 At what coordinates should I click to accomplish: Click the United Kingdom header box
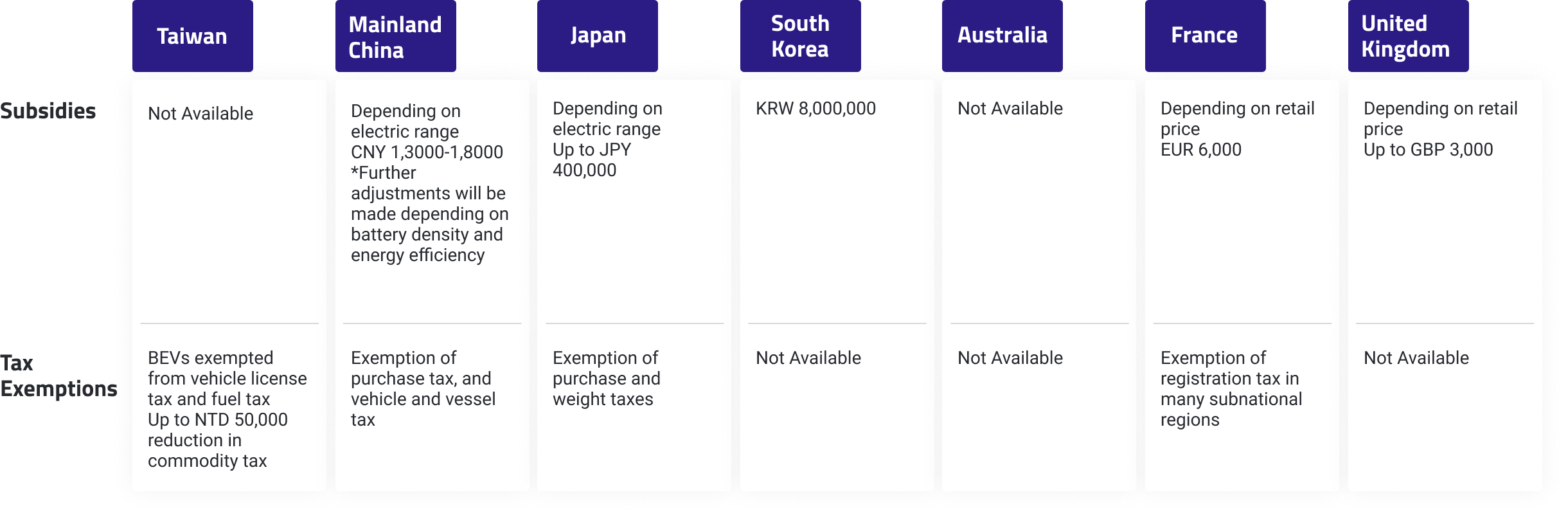(1409, 36)
